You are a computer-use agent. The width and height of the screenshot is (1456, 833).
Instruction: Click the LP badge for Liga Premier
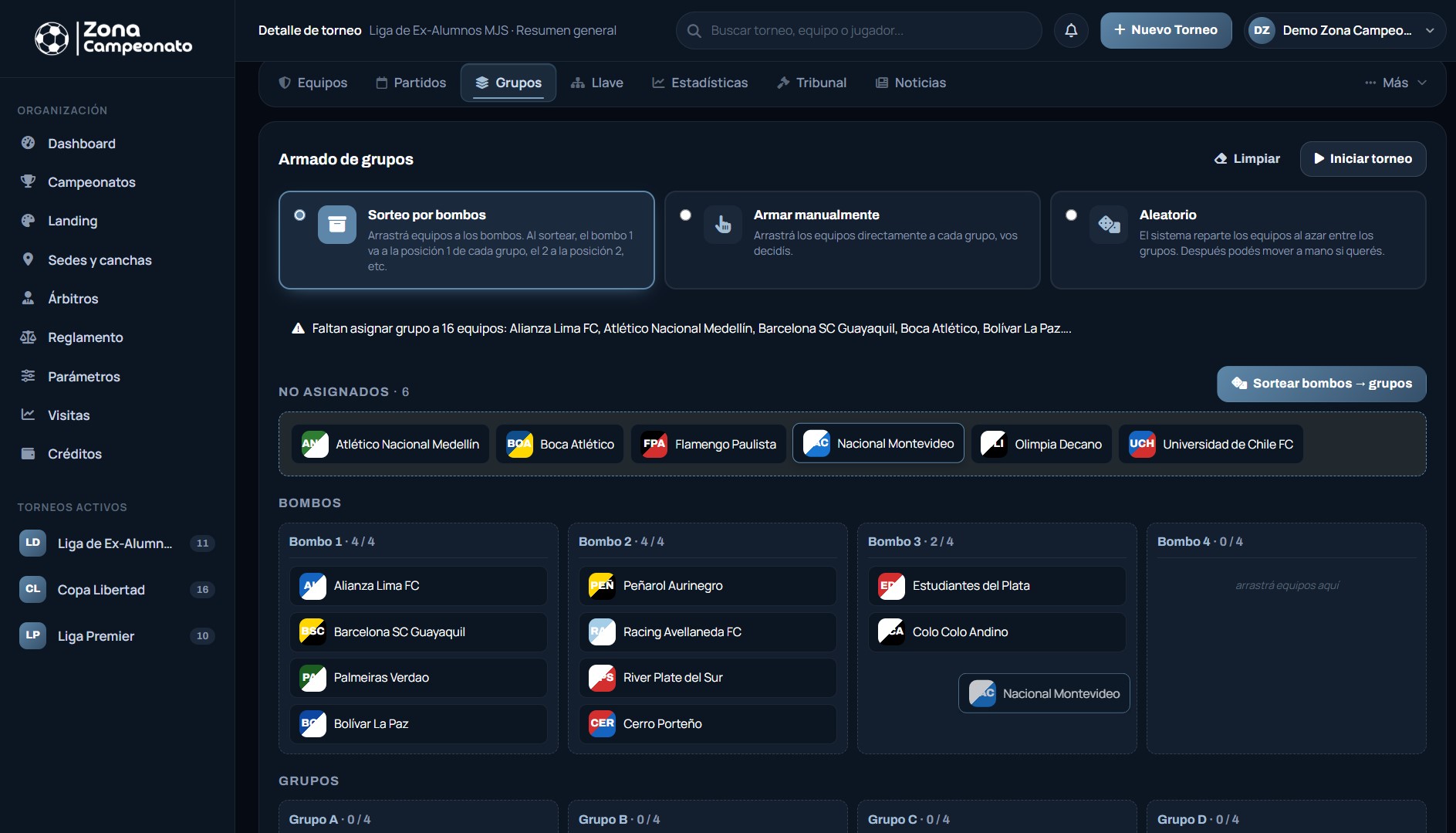tap(32, 635)
